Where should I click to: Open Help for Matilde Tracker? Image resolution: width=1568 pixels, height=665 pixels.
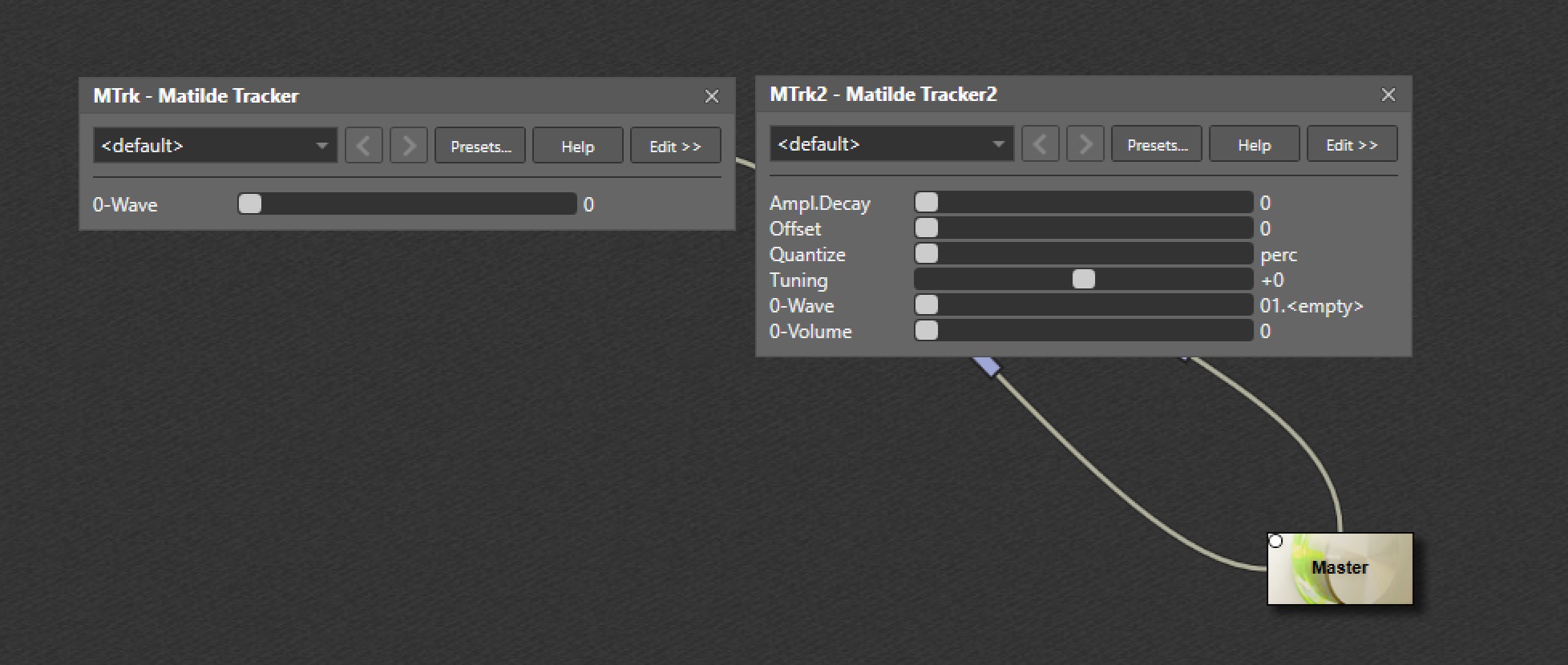coord(577,146)
